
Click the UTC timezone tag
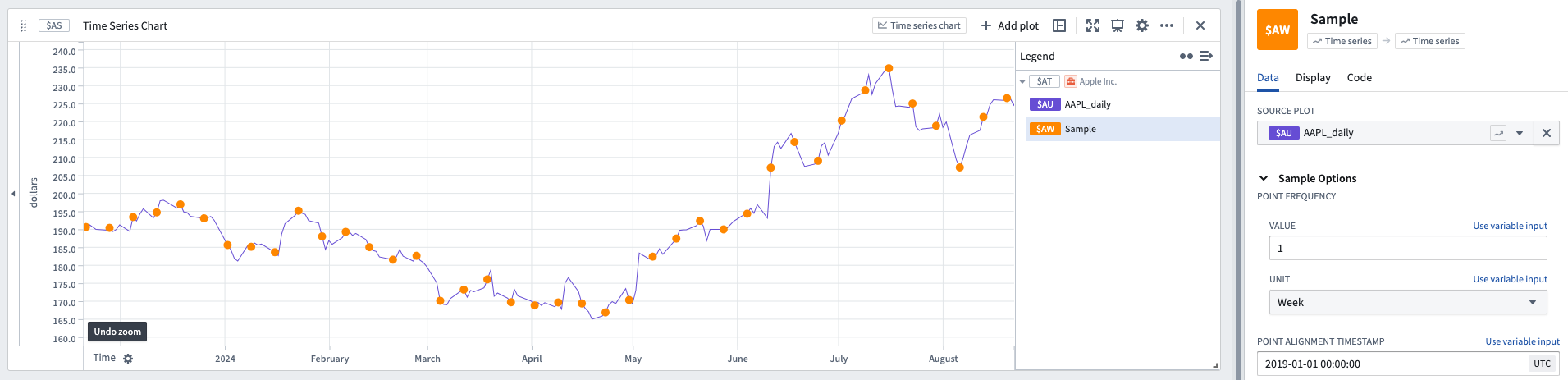1543,364
